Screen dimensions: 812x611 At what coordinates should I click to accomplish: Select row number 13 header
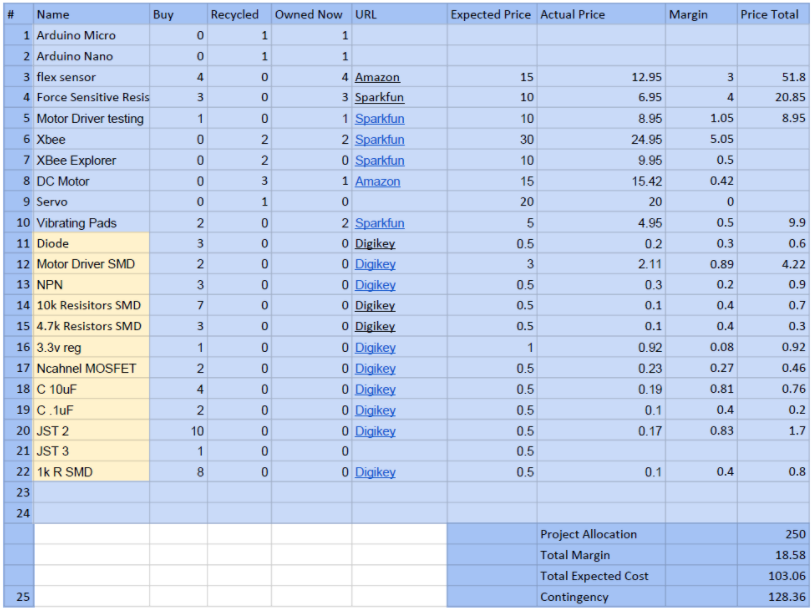pyautogui.click(x=19, y=285)
